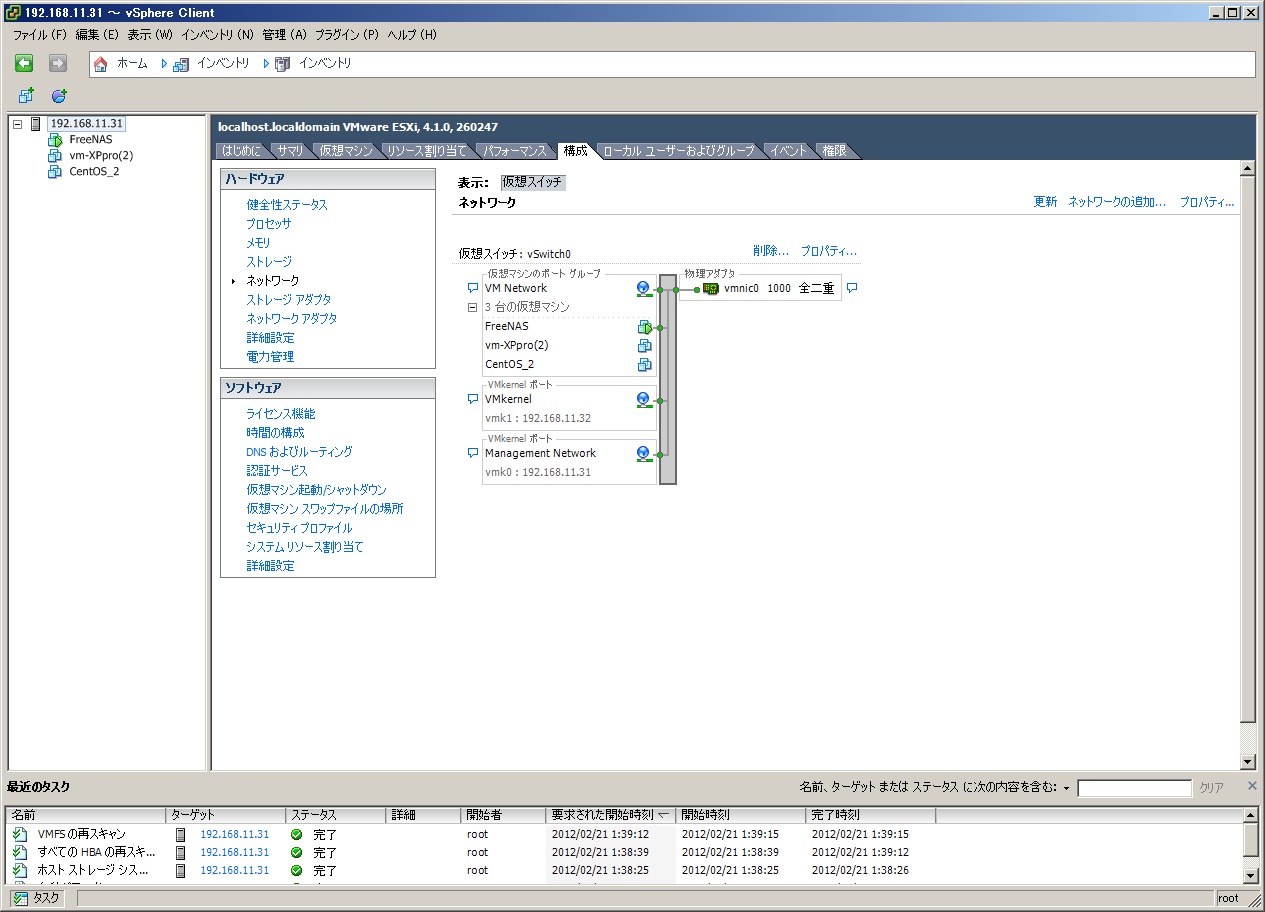1265x912 pixels.
Task: Click the globe port icon for VM Network
Action: (644, 288)
